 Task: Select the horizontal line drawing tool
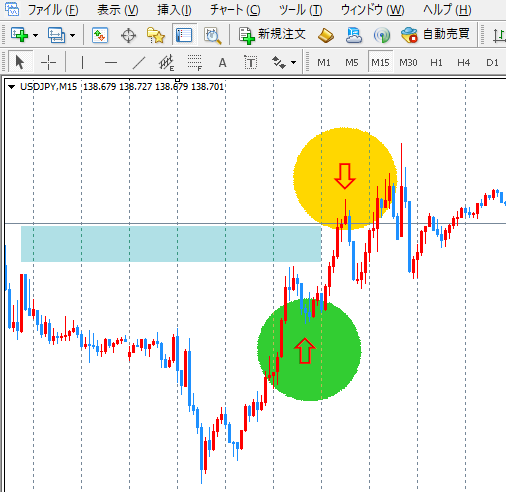(111, 62)
